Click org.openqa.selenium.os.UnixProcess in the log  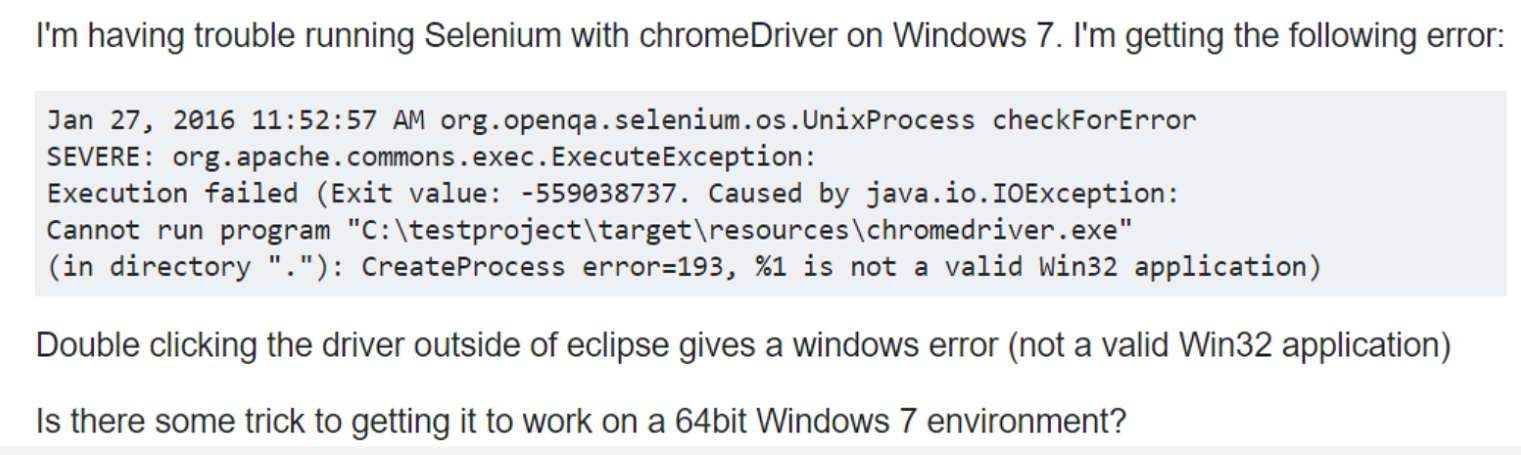(707, 121)
